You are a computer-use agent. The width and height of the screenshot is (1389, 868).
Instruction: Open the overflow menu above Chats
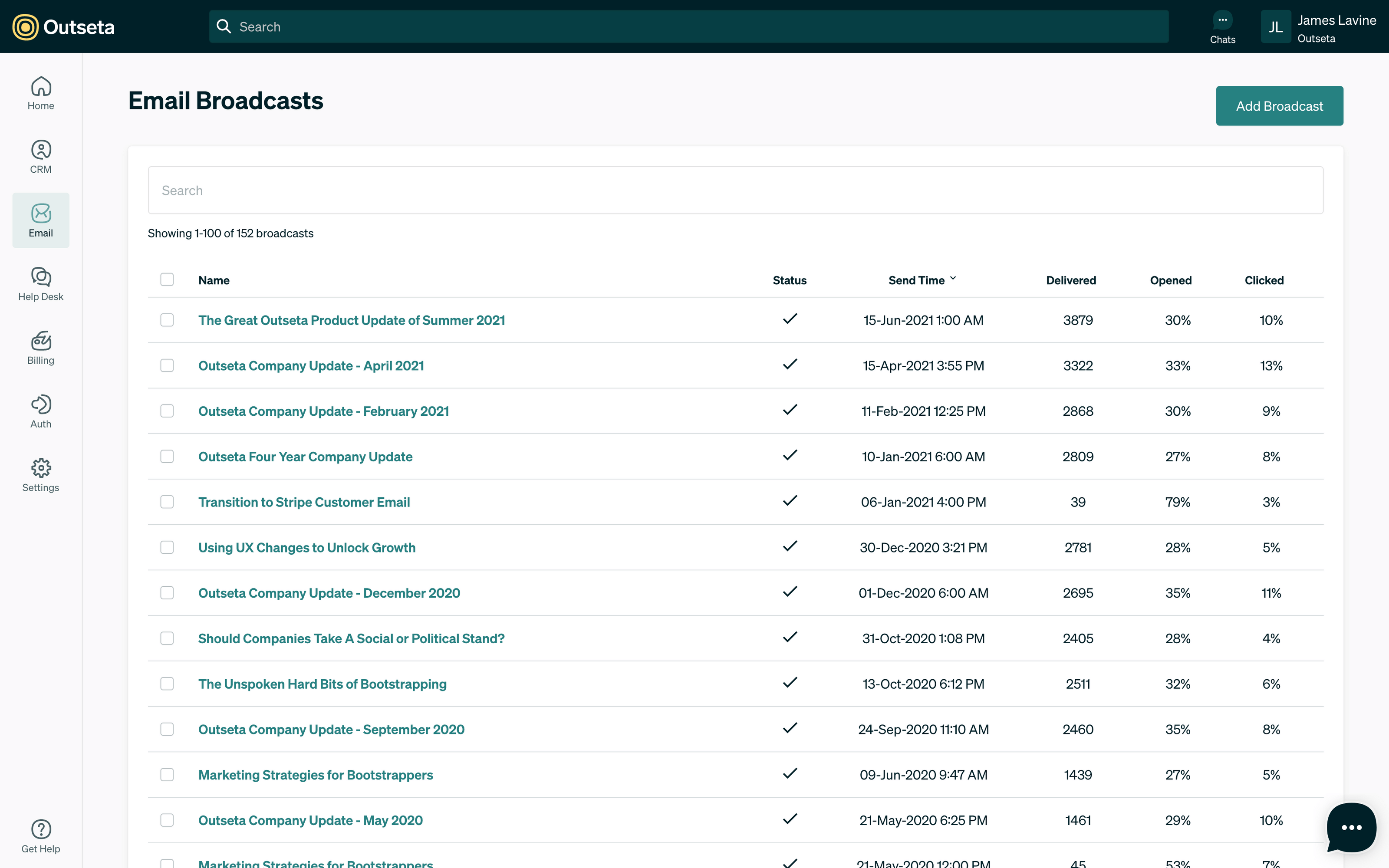coord(1223,20)
